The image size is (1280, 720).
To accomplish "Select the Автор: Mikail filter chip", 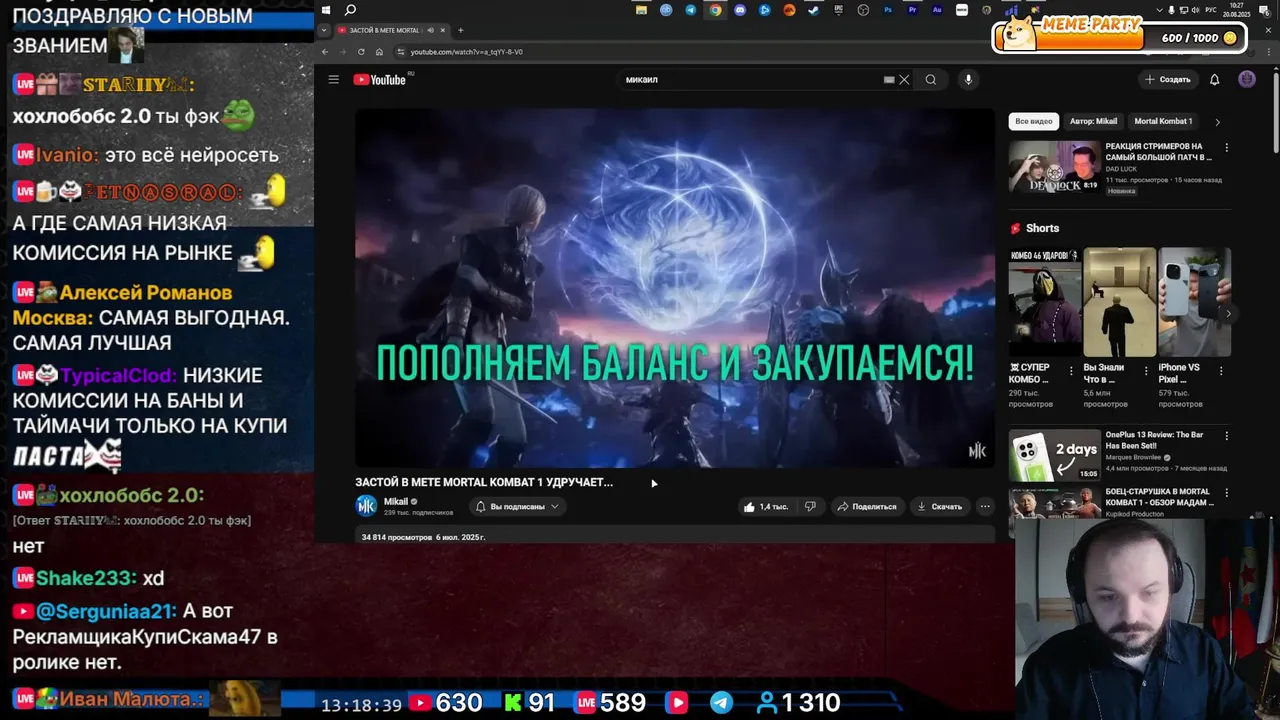I will click(x=1093, y=121).
